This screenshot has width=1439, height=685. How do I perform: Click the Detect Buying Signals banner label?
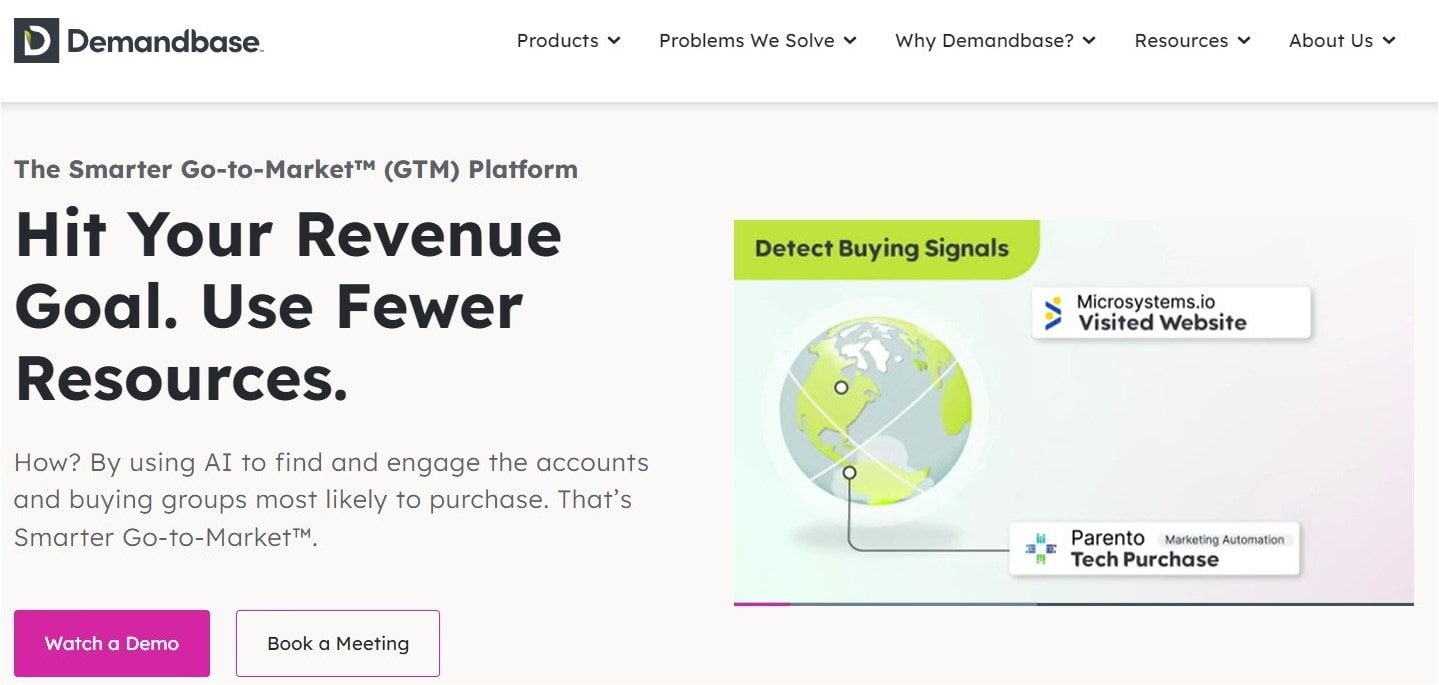pyautogui.click(x=881, y=249)
